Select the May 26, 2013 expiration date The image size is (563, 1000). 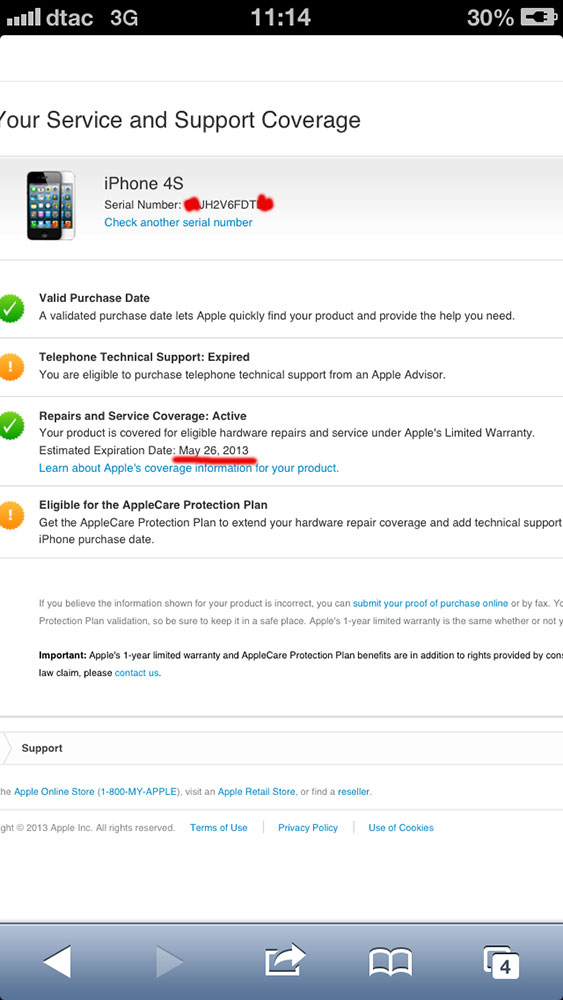214,450
